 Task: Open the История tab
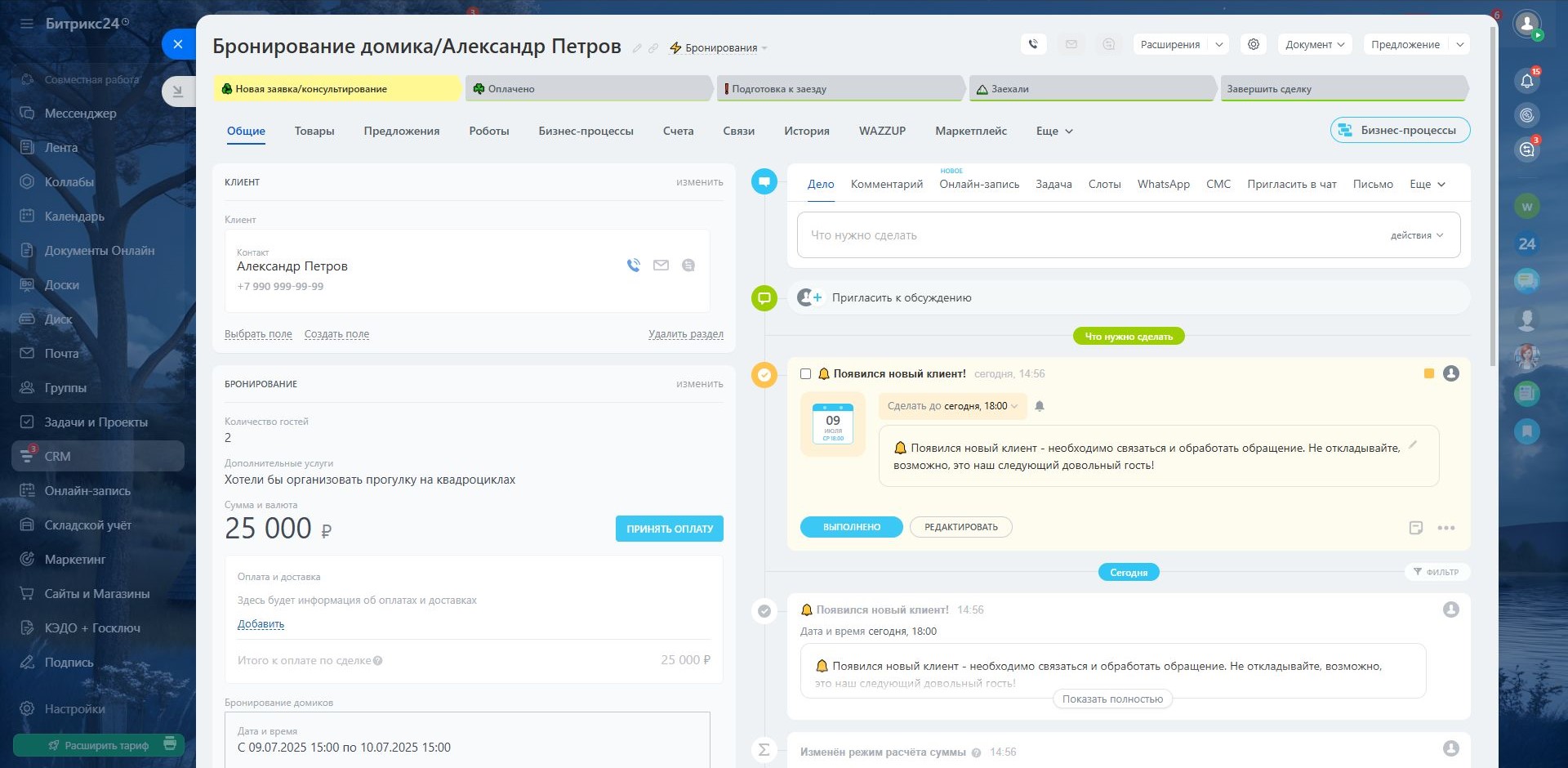click(x=806, y=131)
